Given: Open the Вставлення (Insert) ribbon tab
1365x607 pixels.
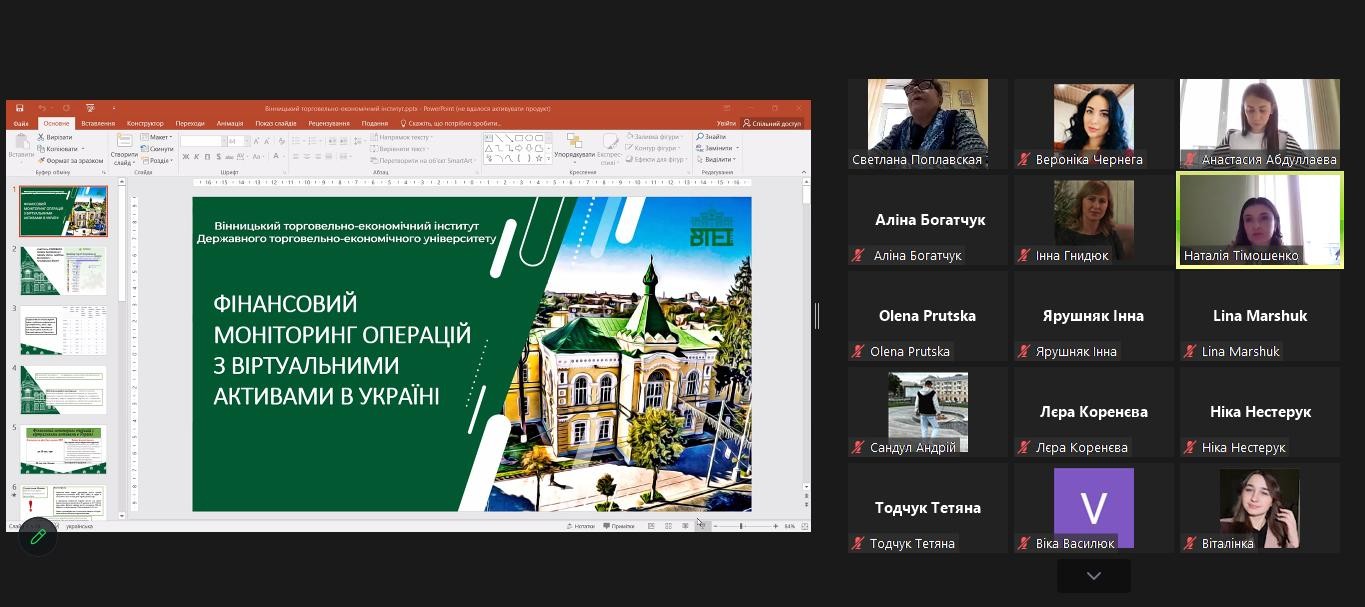Looking at the screenshot, I should (x=98, y=123).
